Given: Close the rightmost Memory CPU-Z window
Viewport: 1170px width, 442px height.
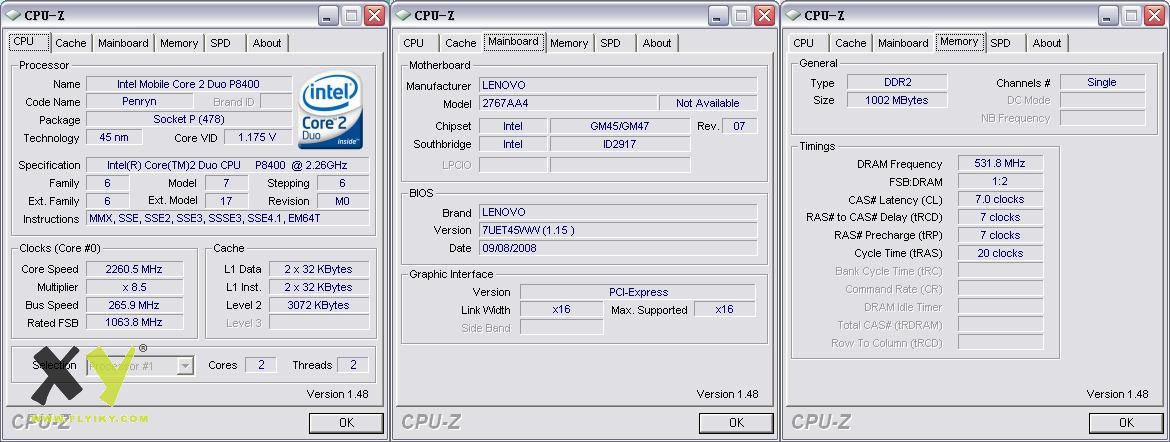Looking at the screenshot, I should pos(1154,15).
